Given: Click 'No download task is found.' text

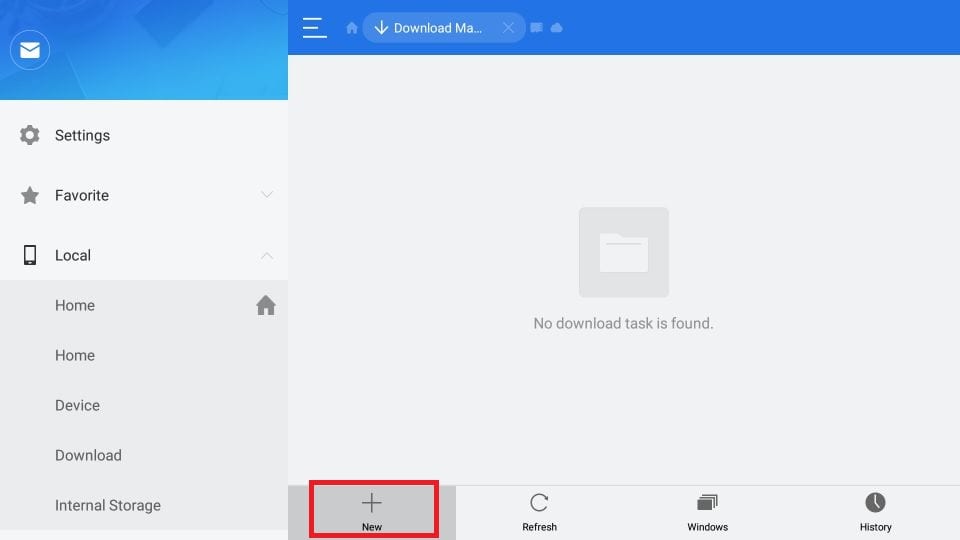Looking at the screenshot, I should tap(623, 323).
